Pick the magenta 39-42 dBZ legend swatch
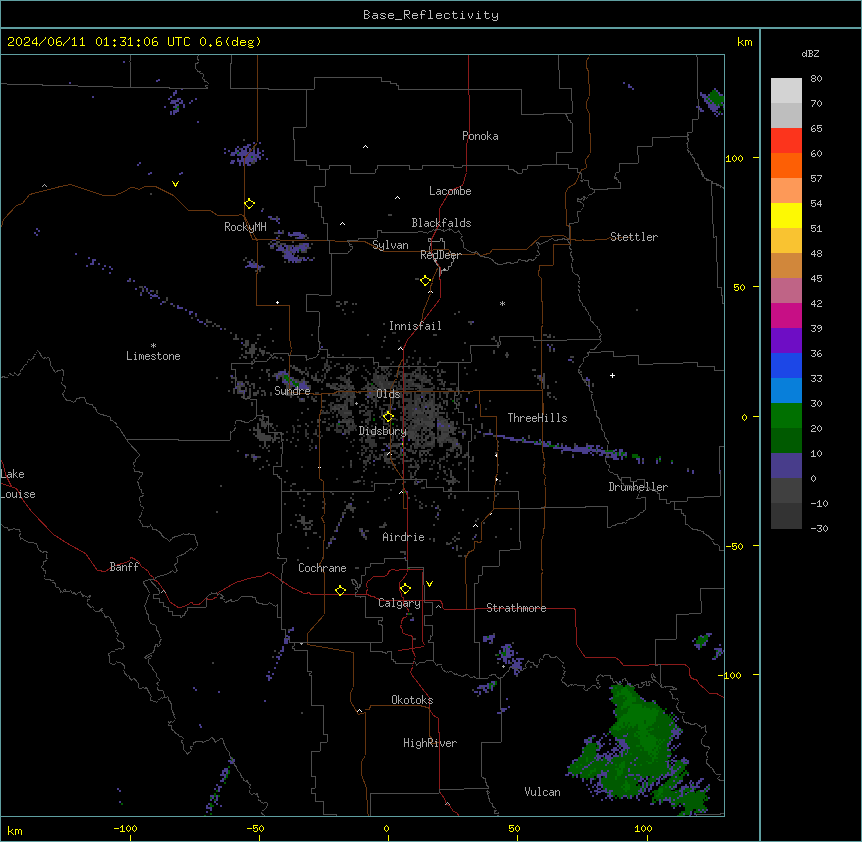This screenshot has width=862, height=842. point(786,315)
